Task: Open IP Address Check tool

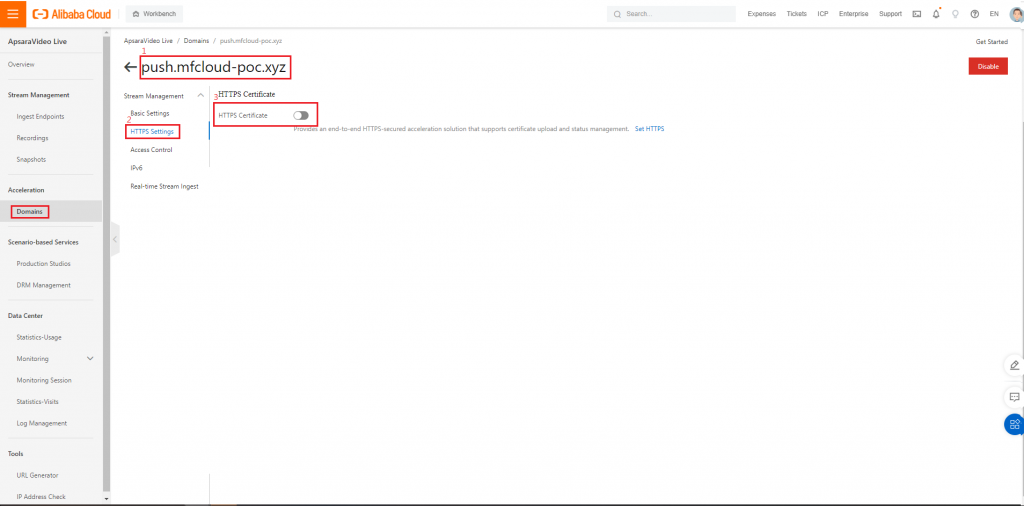Action: click(x=41, y=497)
